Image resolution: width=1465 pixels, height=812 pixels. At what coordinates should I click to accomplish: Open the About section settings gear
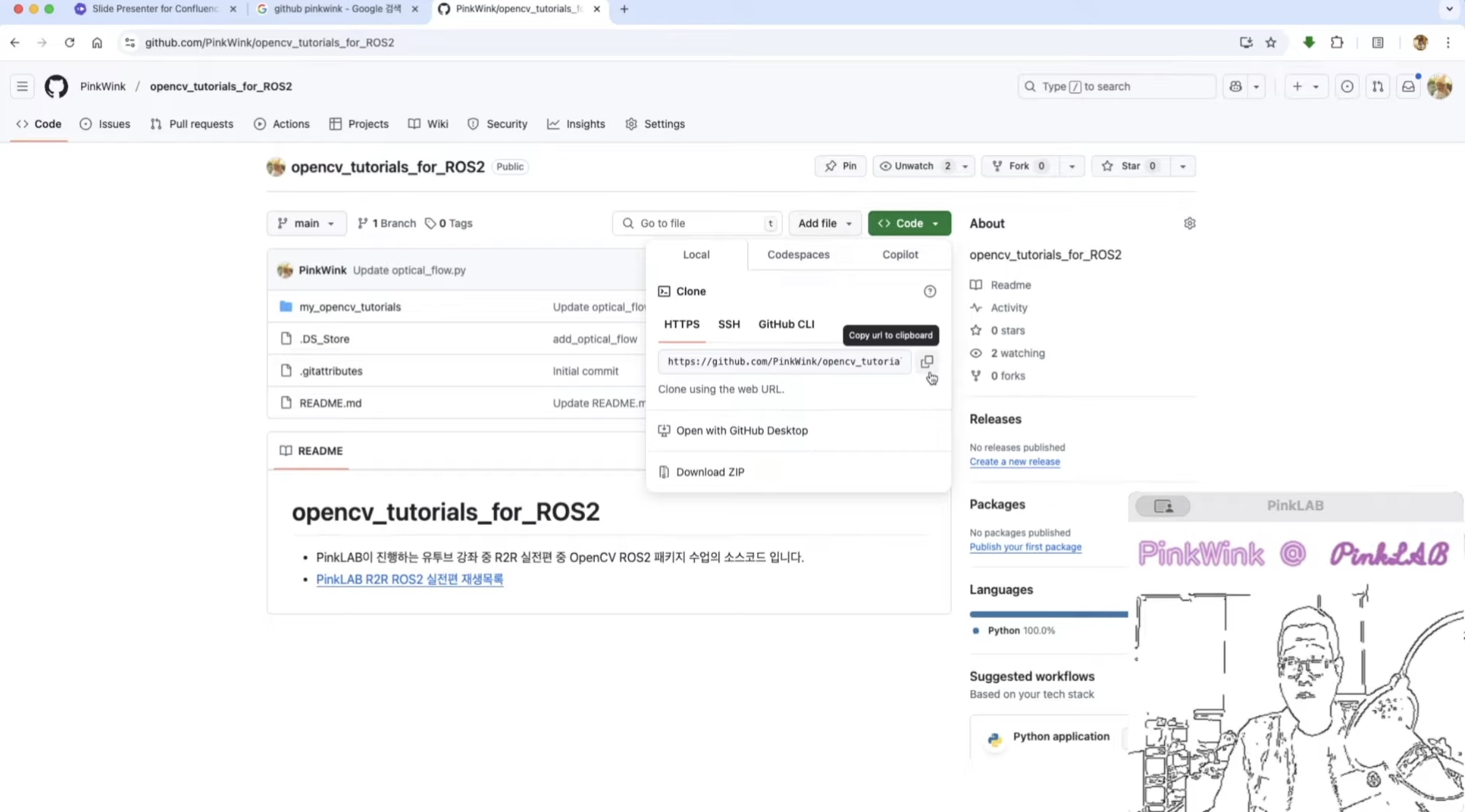[1189, 223]
